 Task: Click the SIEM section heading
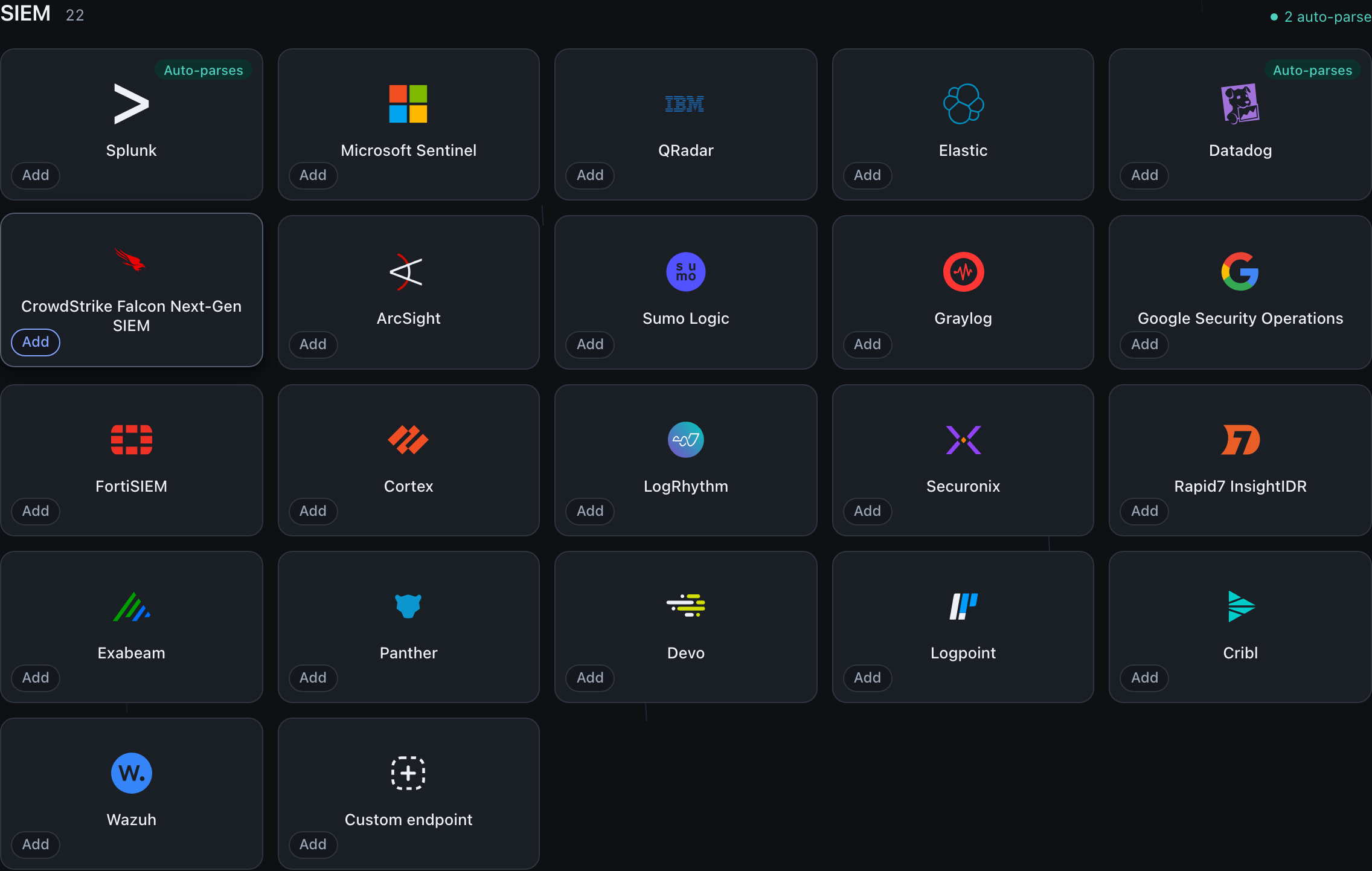tap(25, 13)
